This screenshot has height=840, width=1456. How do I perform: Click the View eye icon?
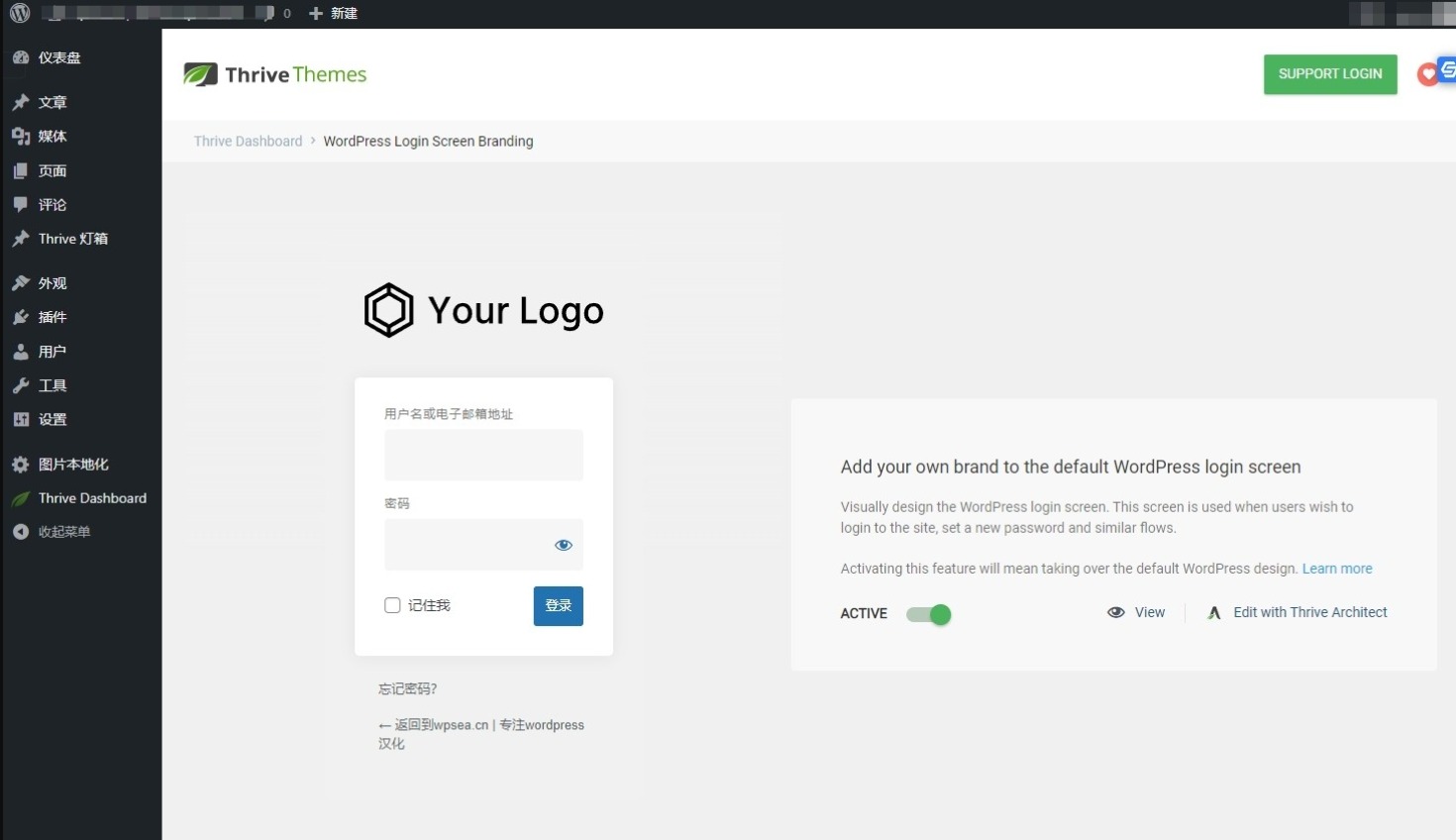(x=1116, y=612)
